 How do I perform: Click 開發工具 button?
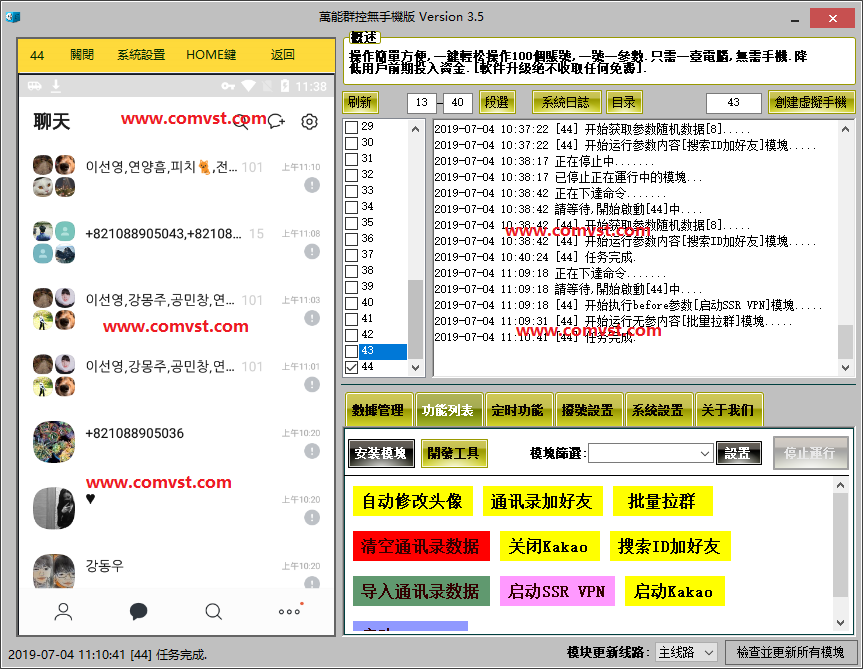(x=454, y=453)
